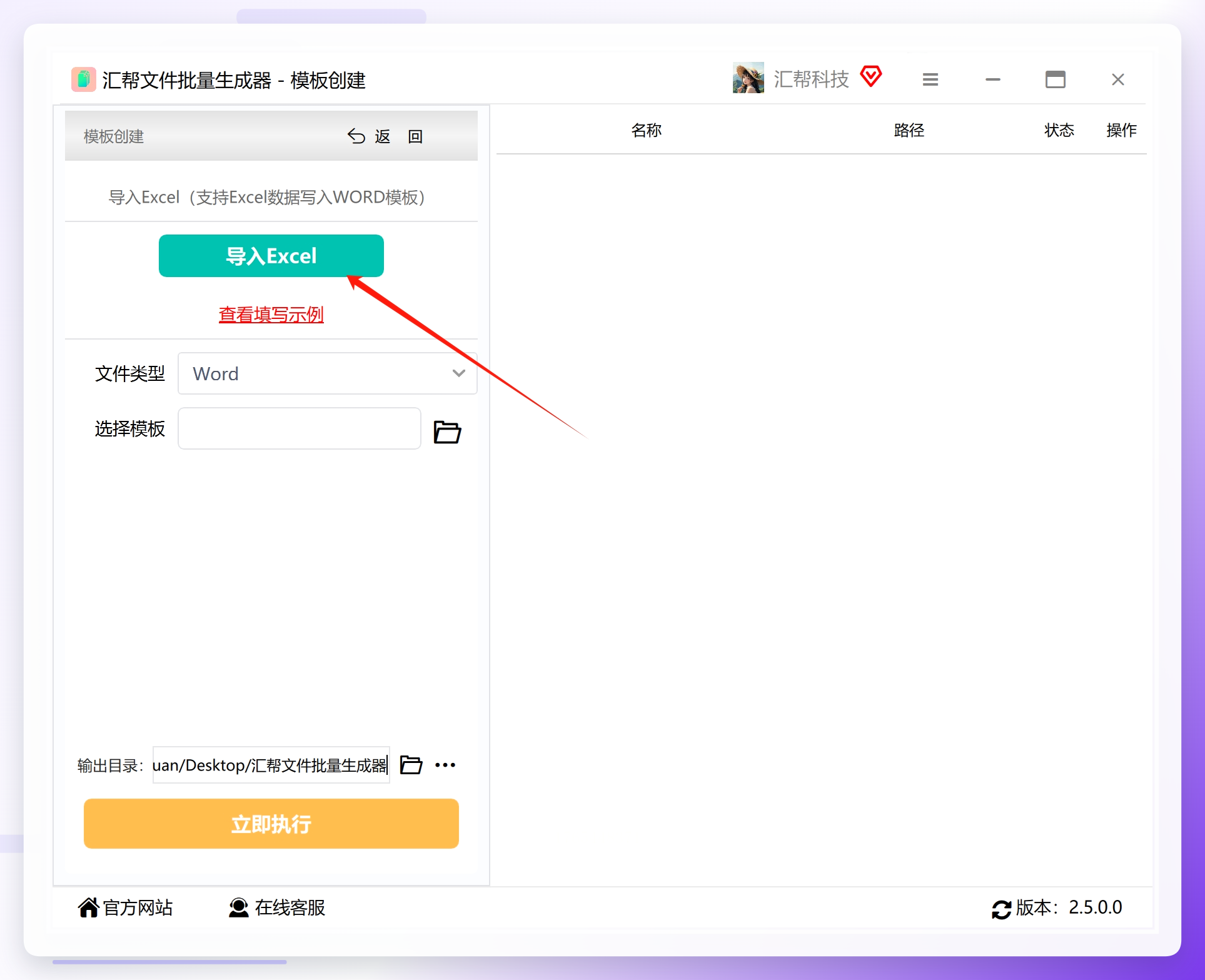Open the 查看填写示例 link
The width and height of the screenshot is (1205, 980).
point(271,315)
